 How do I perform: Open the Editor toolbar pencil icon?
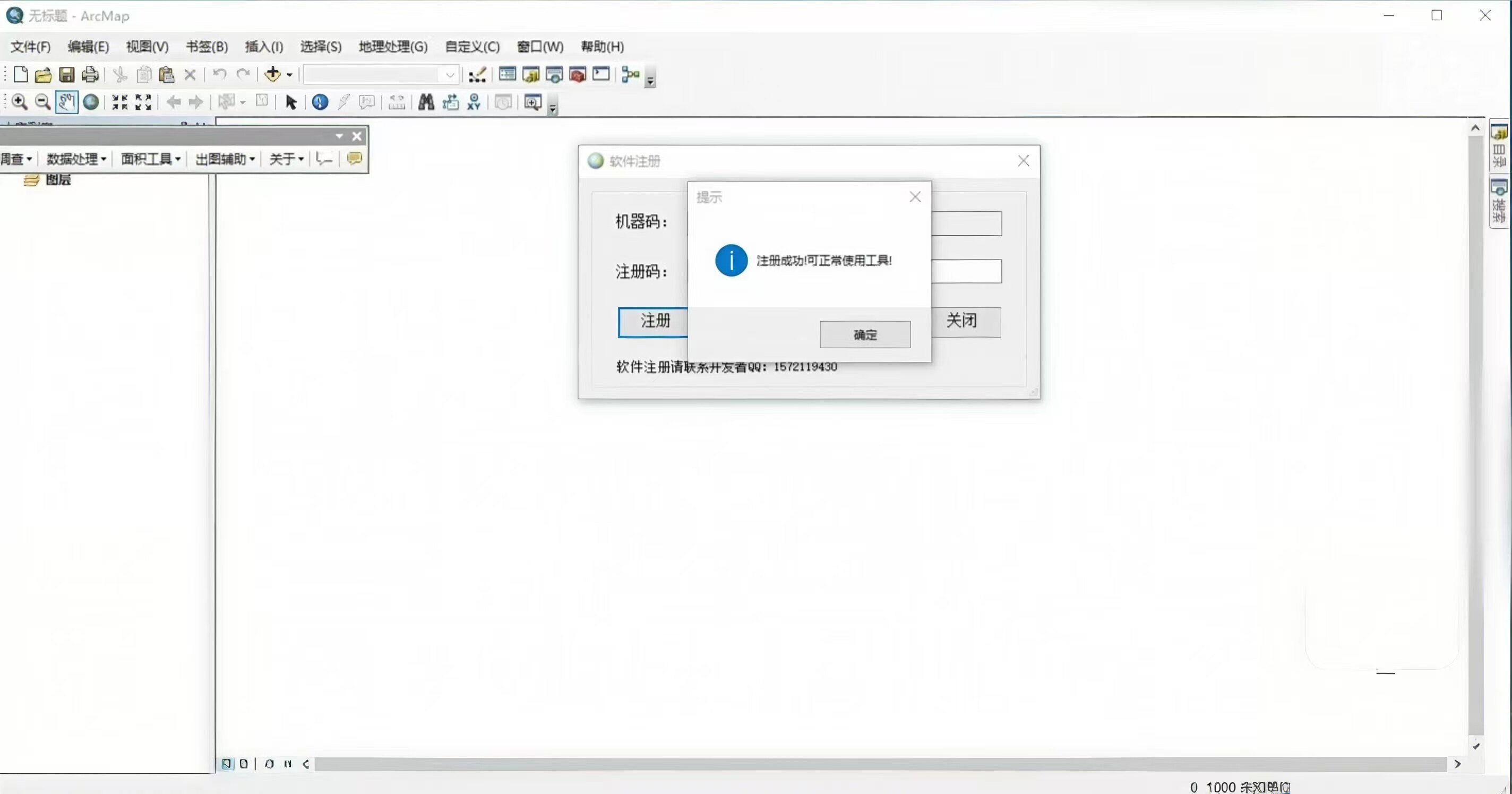[477, 74]
